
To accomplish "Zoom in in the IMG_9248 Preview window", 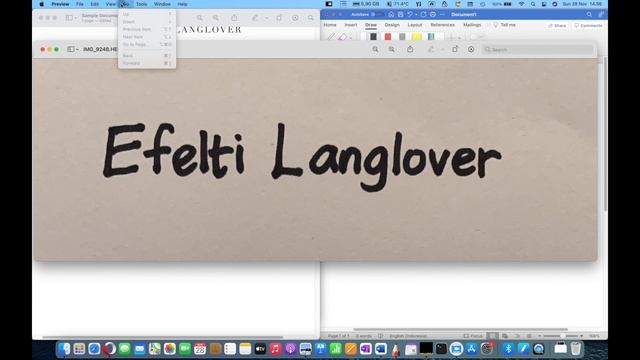I will (391, 49).
